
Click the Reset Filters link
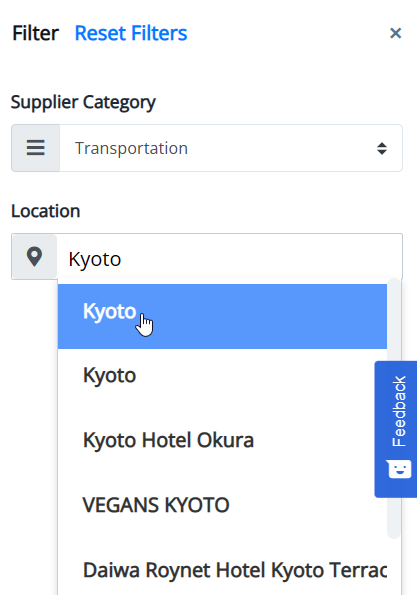(x=131, y=33)
